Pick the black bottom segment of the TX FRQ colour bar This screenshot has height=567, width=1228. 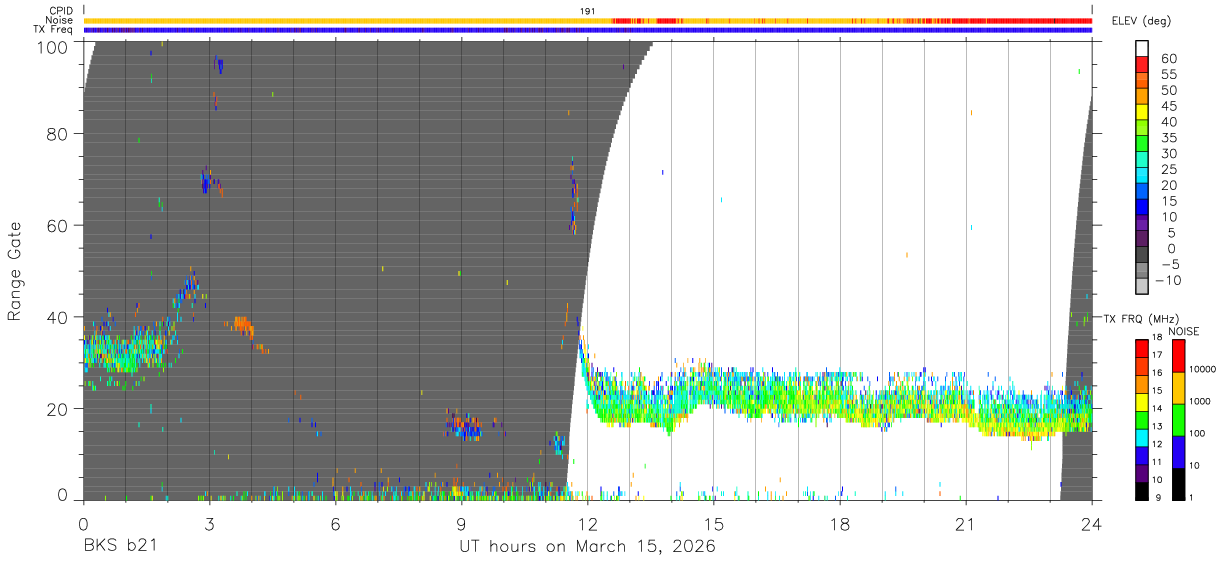click(1142, 491)
